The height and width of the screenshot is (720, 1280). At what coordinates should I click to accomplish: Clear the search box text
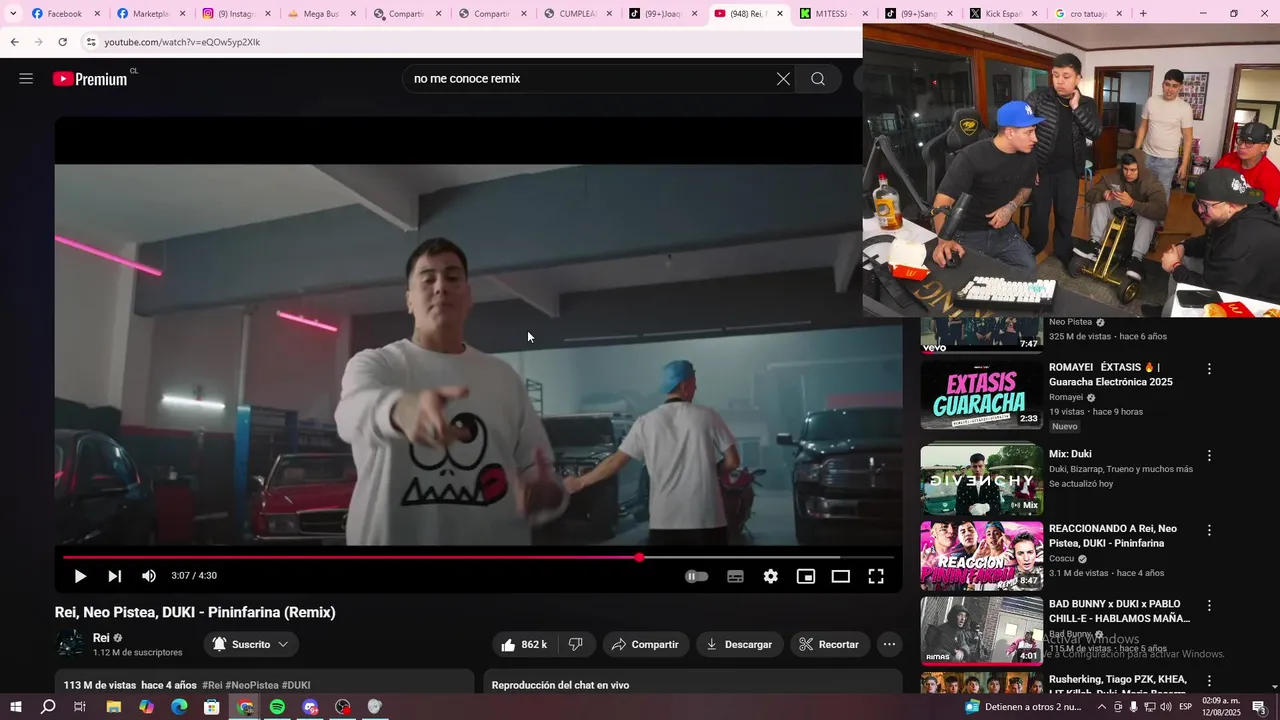click(783, 79)
